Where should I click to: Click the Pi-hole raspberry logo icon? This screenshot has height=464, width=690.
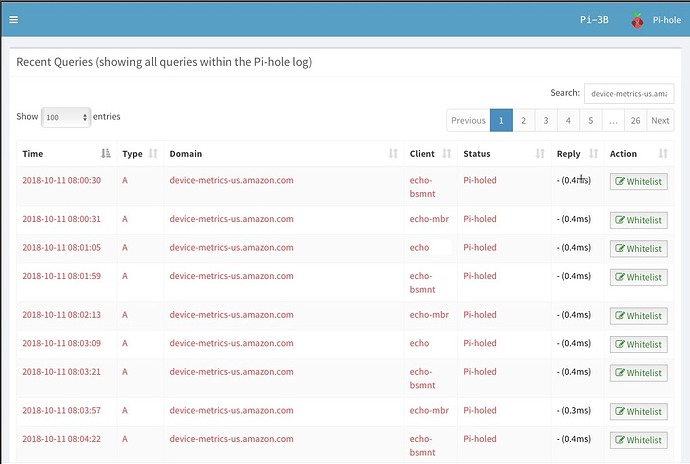637,20
